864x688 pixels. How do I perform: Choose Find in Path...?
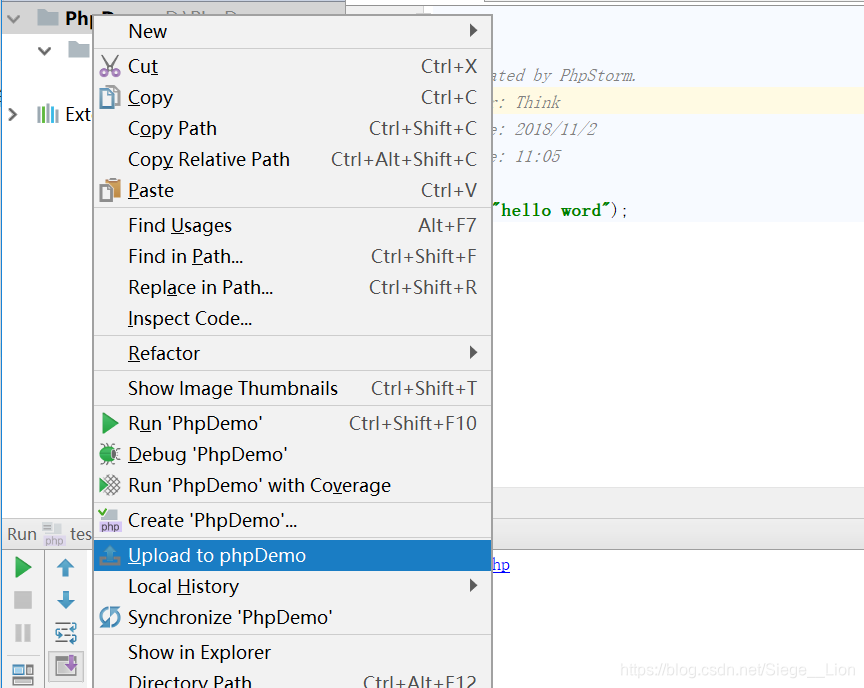tap(293, 256)
